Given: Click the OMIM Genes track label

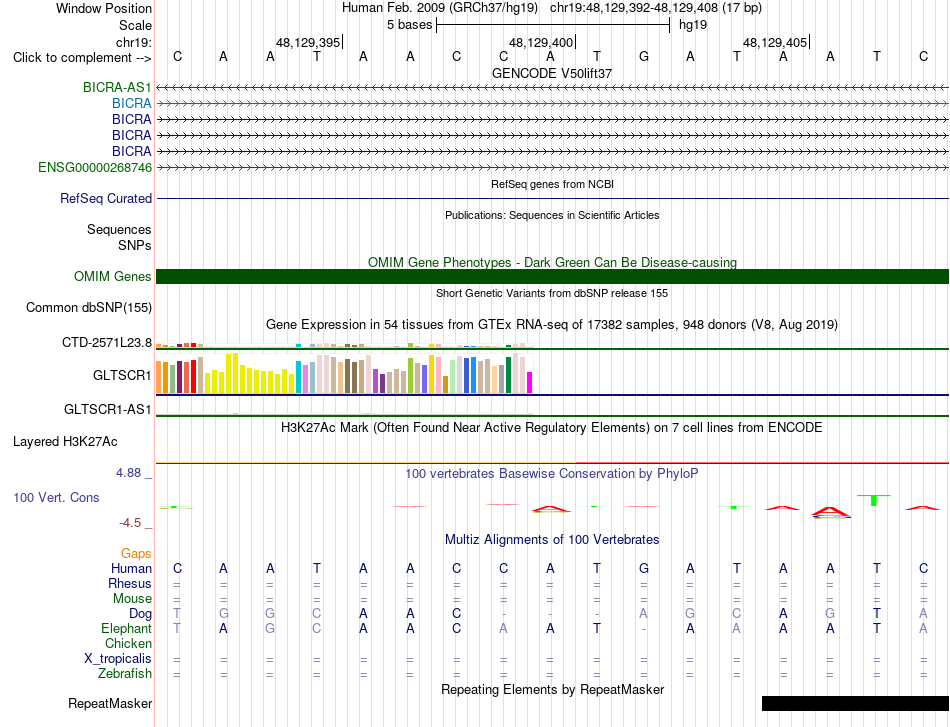Looking at the screenshot, I should (113, 276).
